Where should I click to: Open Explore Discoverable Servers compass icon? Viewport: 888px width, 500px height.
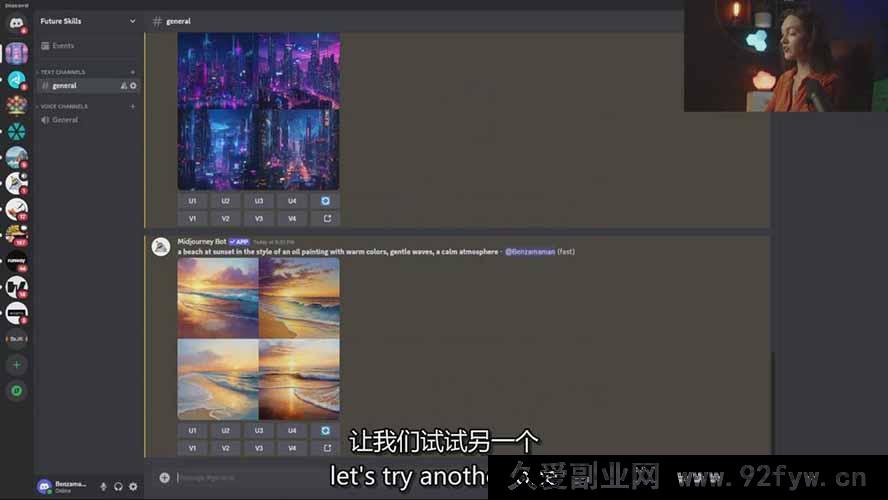tap(16, 391)
